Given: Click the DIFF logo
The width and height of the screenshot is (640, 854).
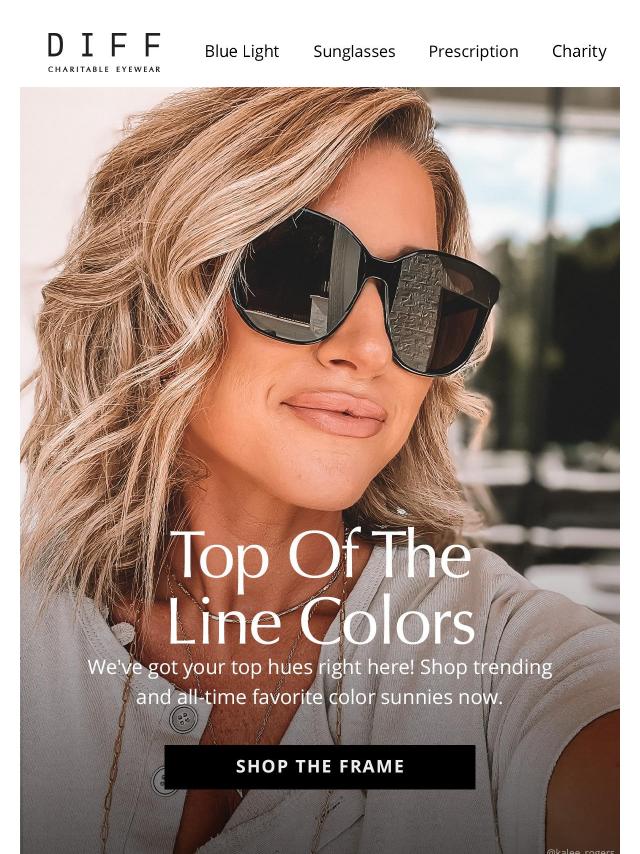Looking at the screenshot, I should (104, 45).
